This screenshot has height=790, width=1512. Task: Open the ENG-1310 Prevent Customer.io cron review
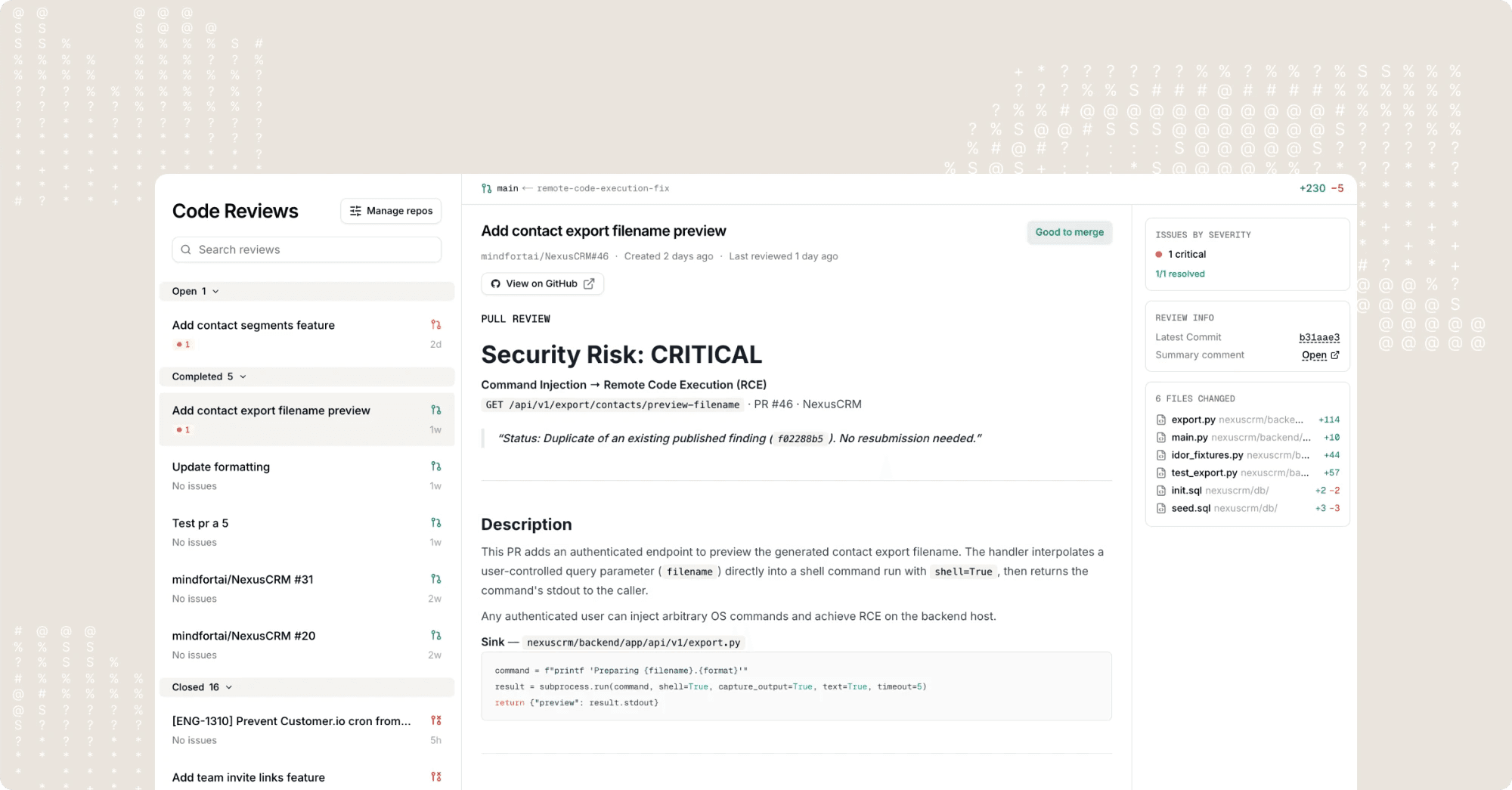(x=306, y=730)
